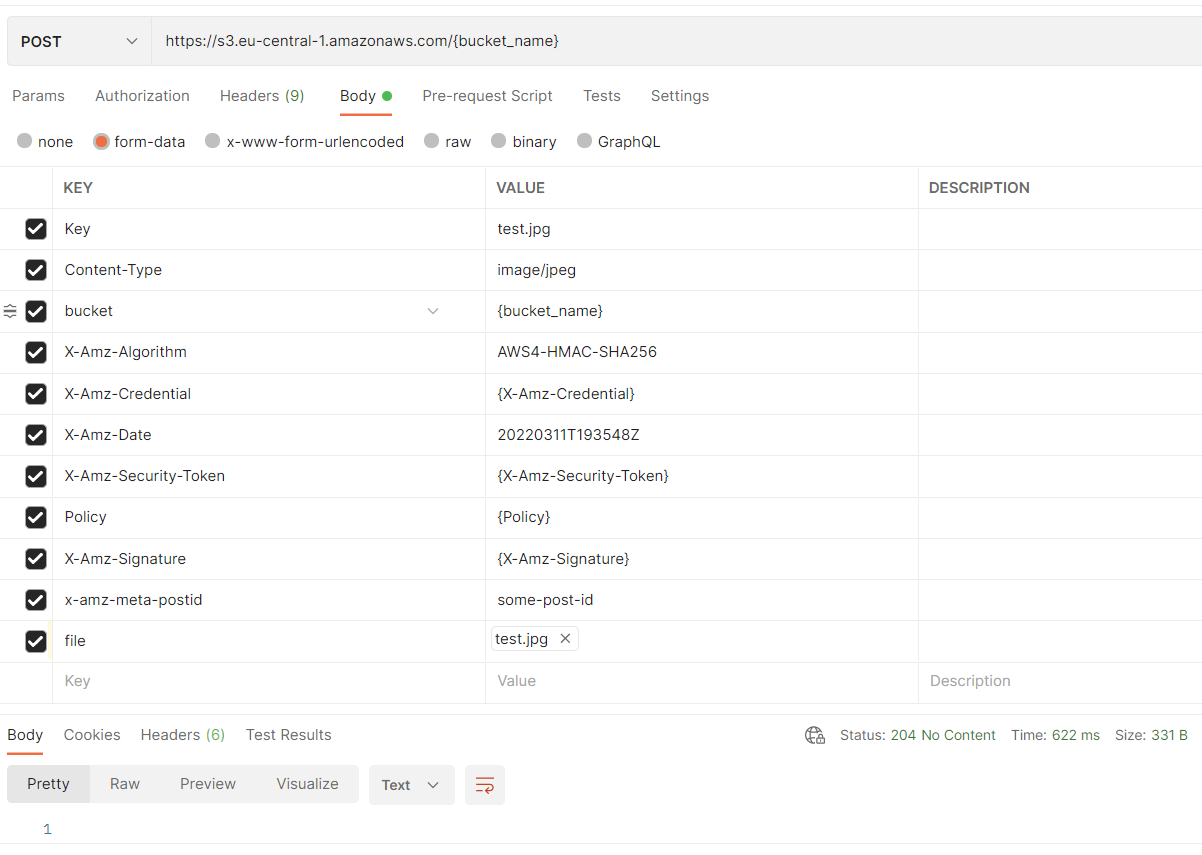The width and height of the screenshot is (1202, 855).
Task: Uncheck the file row checkbox
Action: click(36, 641)
